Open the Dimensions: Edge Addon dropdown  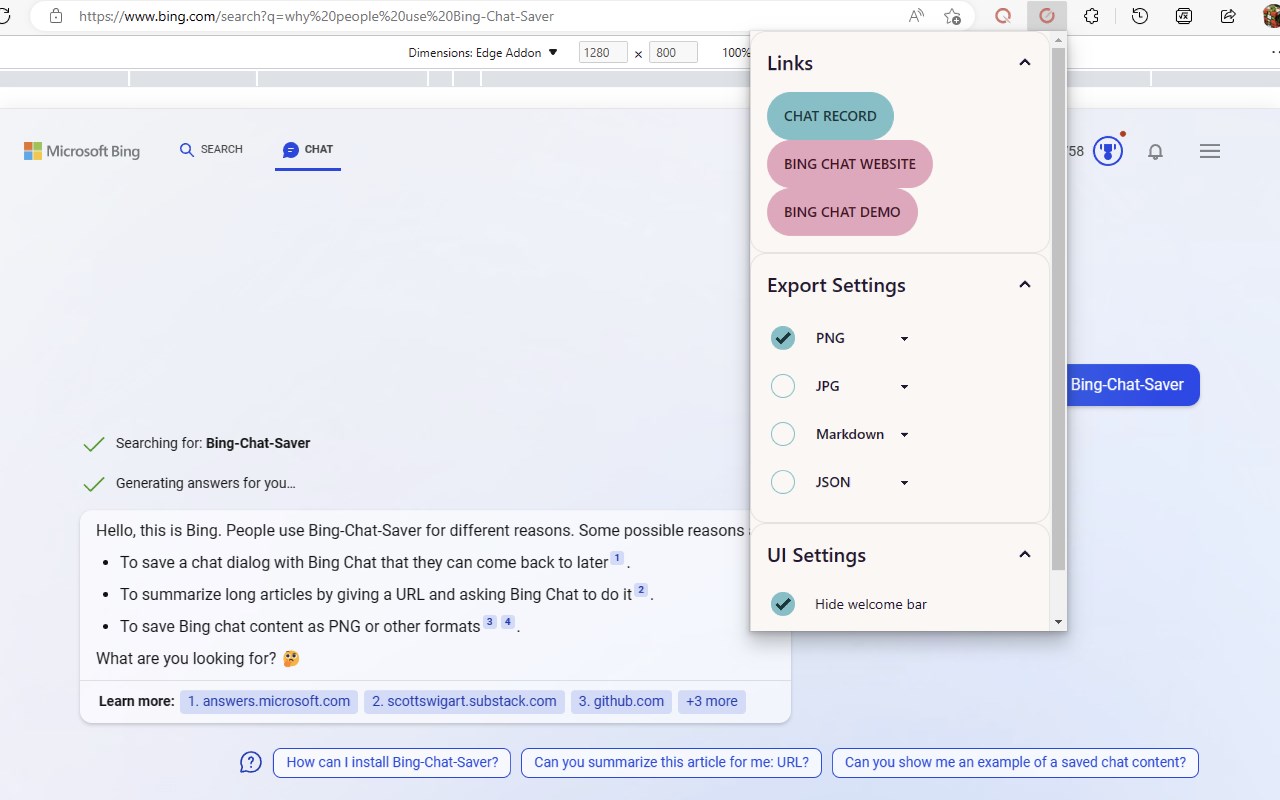(x=483, y=53)
